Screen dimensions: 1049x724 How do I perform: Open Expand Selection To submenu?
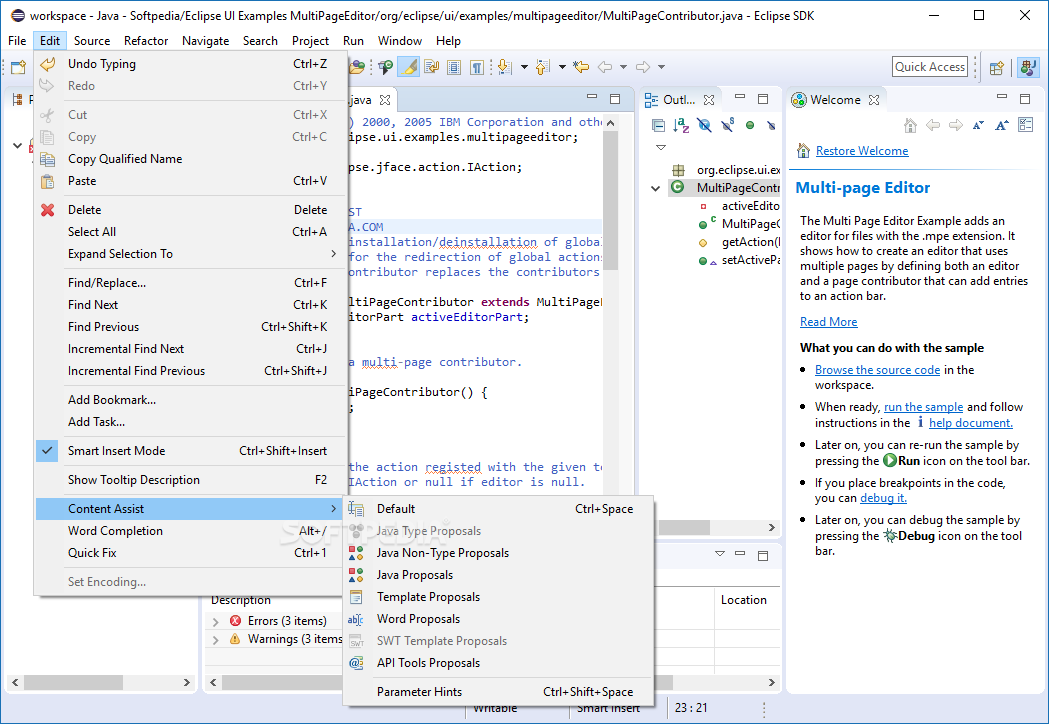point(190,254)
